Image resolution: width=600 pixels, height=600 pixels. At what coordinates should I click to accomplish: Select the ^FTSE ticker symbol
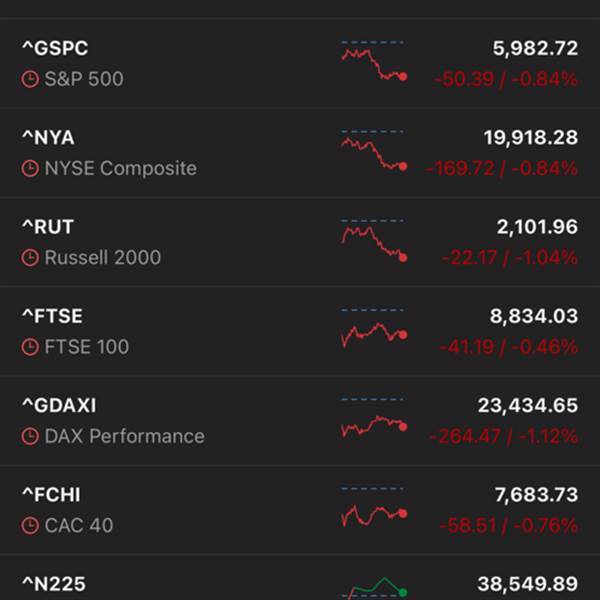52,316
